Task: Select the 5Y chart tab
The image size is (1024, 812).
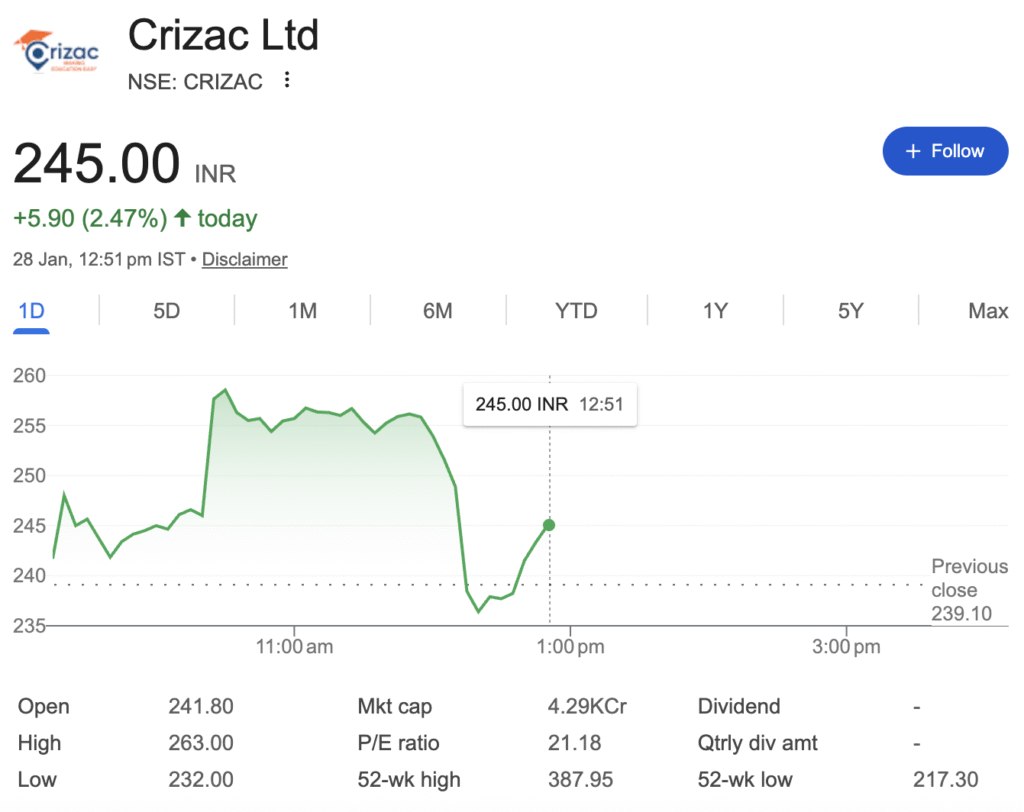Action: 850,311
